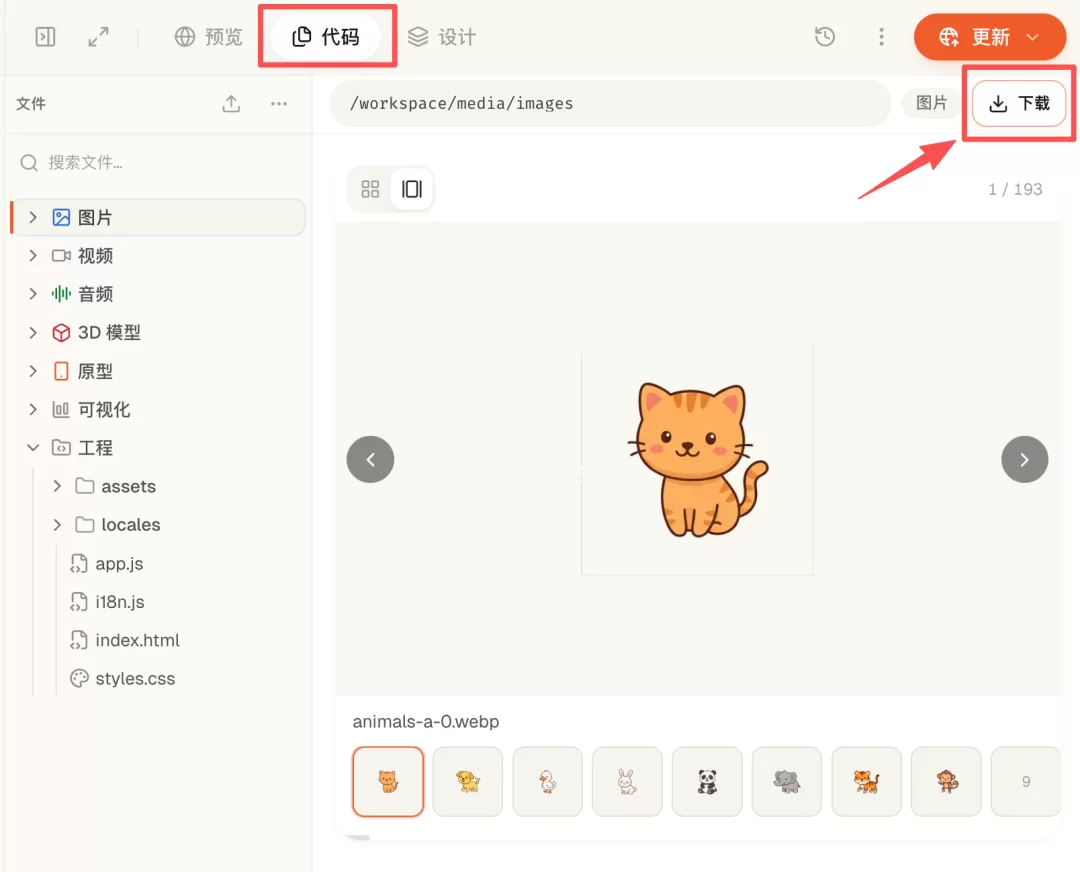Click the 视频 camera icon
Image resolution: width=1080 pixels, height=872 pixels.
[61, 256]
